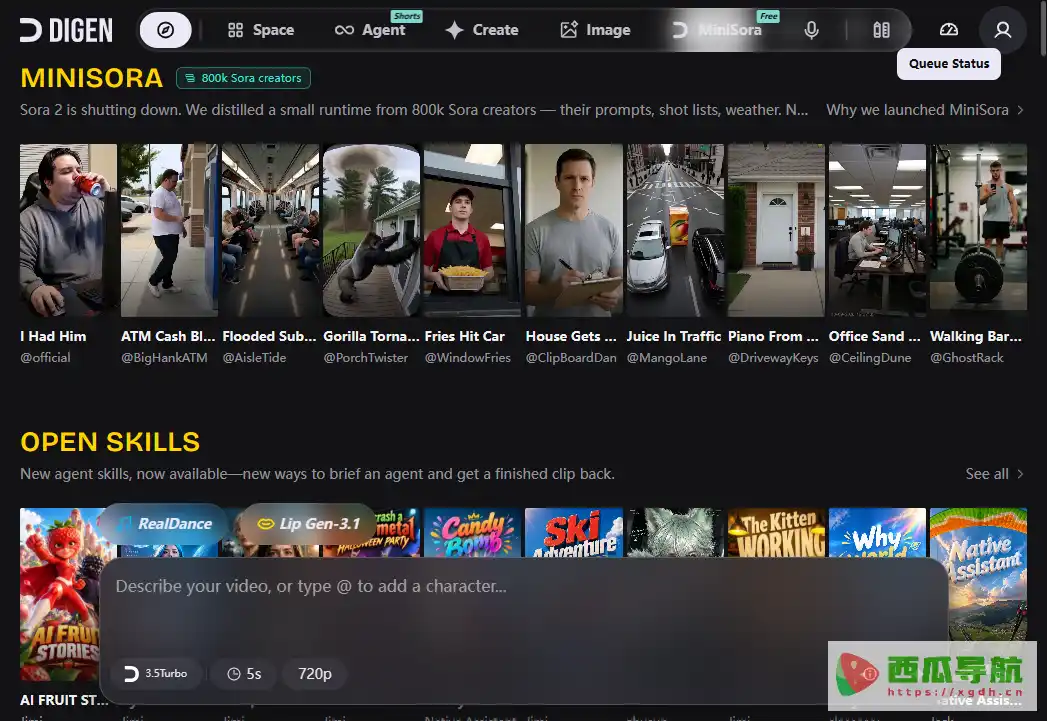The width and height of the screenshot is (1047, 721).
Task: Change the 5s duration setting
Action: [x=244, y=674]
